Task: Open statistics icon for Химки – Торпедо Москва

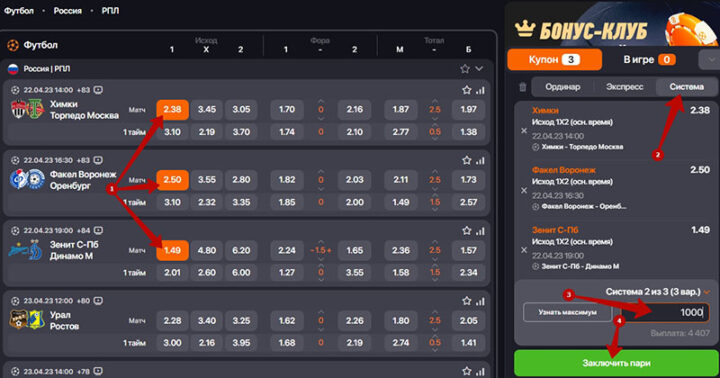Action: 480,90
